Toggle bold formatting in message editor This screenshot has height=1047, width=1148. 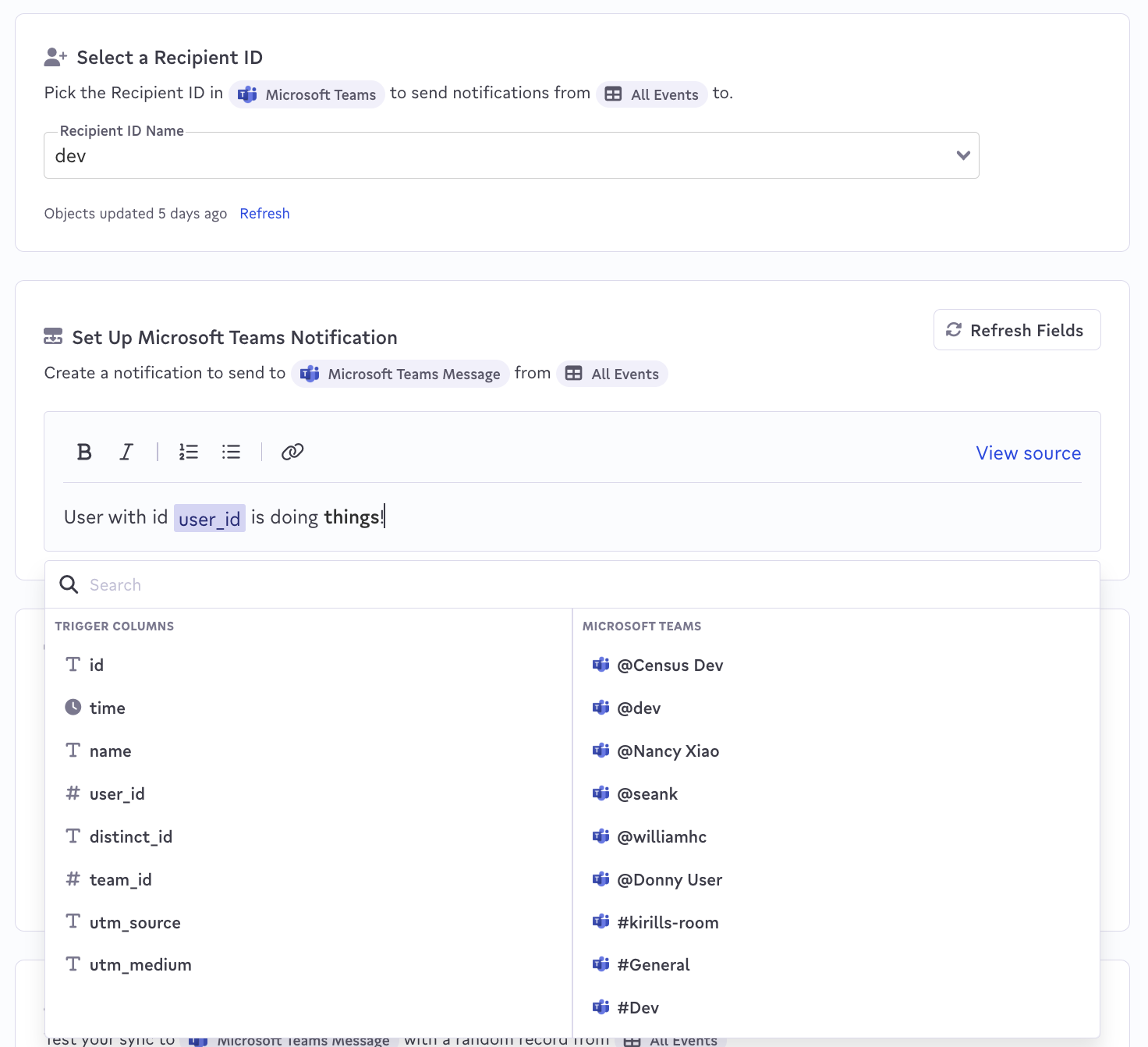point(84,452)
